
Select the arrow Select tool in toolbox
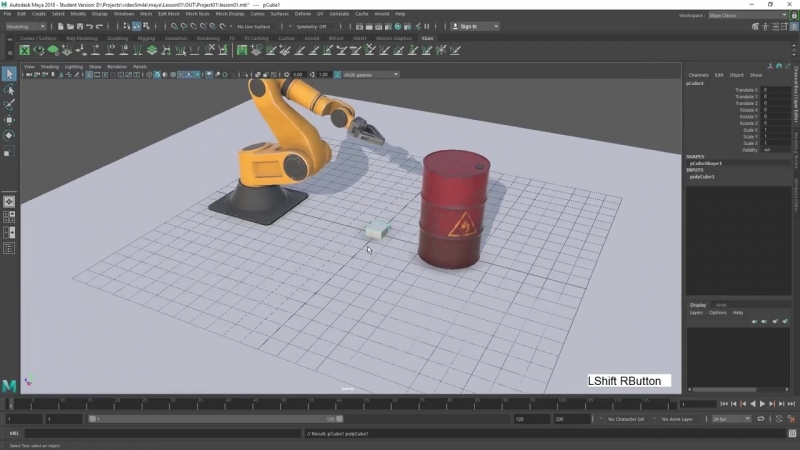9,74
